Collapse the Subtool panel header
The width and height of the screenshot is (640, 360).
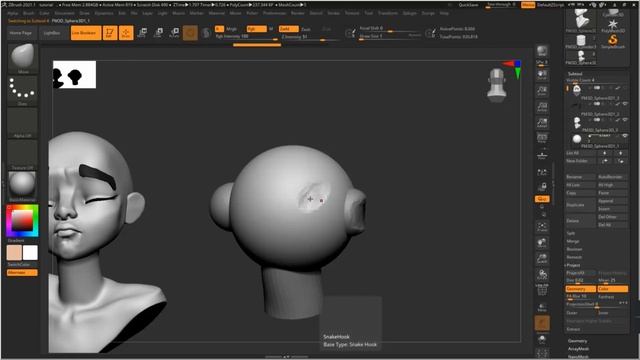[x=575, y=74]
